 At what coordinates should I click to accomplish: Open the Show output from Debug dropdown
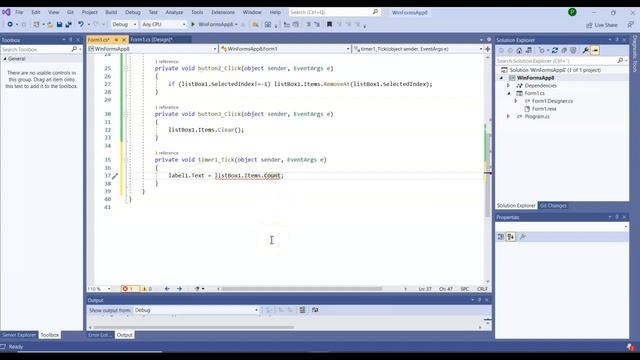[196, 310]
